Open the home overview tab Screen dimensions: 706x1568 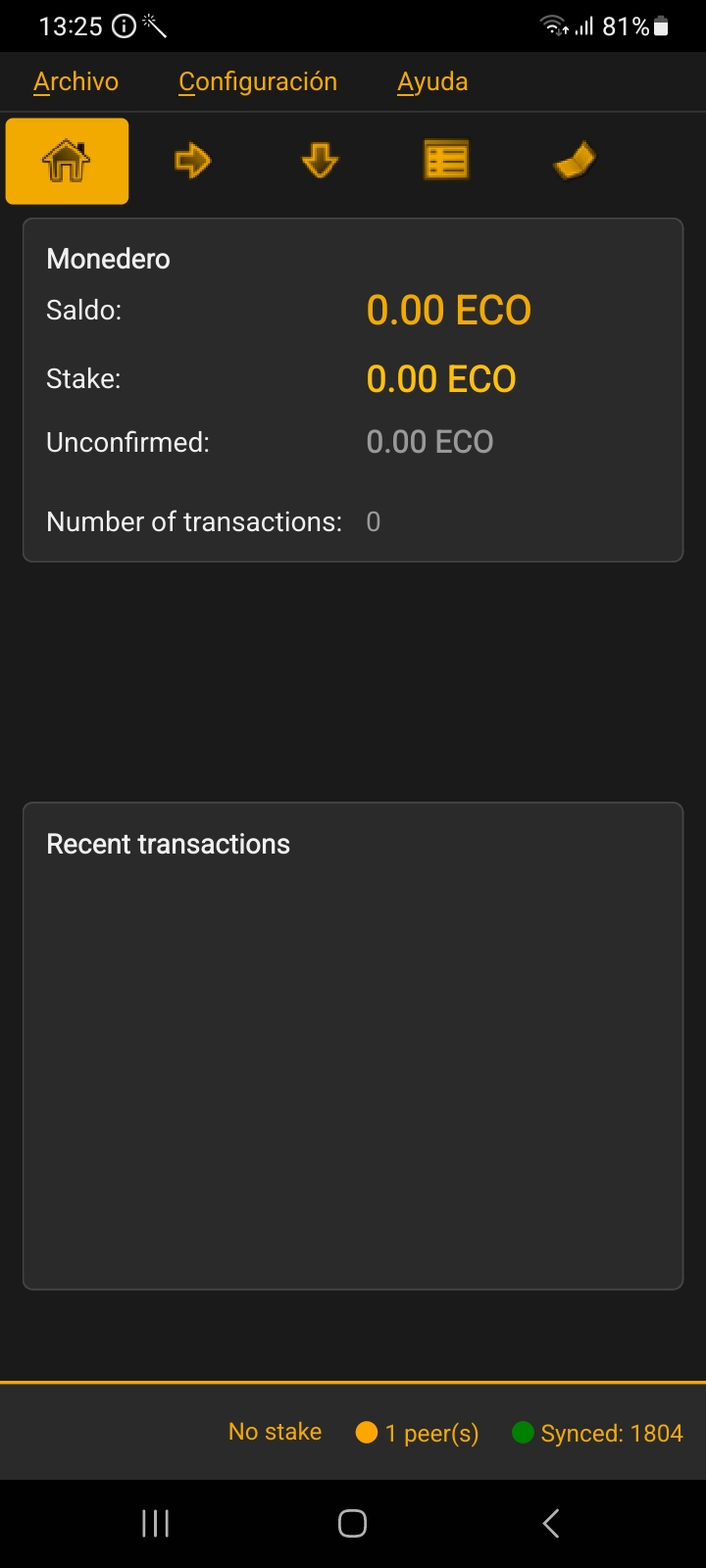pos(67,161)
